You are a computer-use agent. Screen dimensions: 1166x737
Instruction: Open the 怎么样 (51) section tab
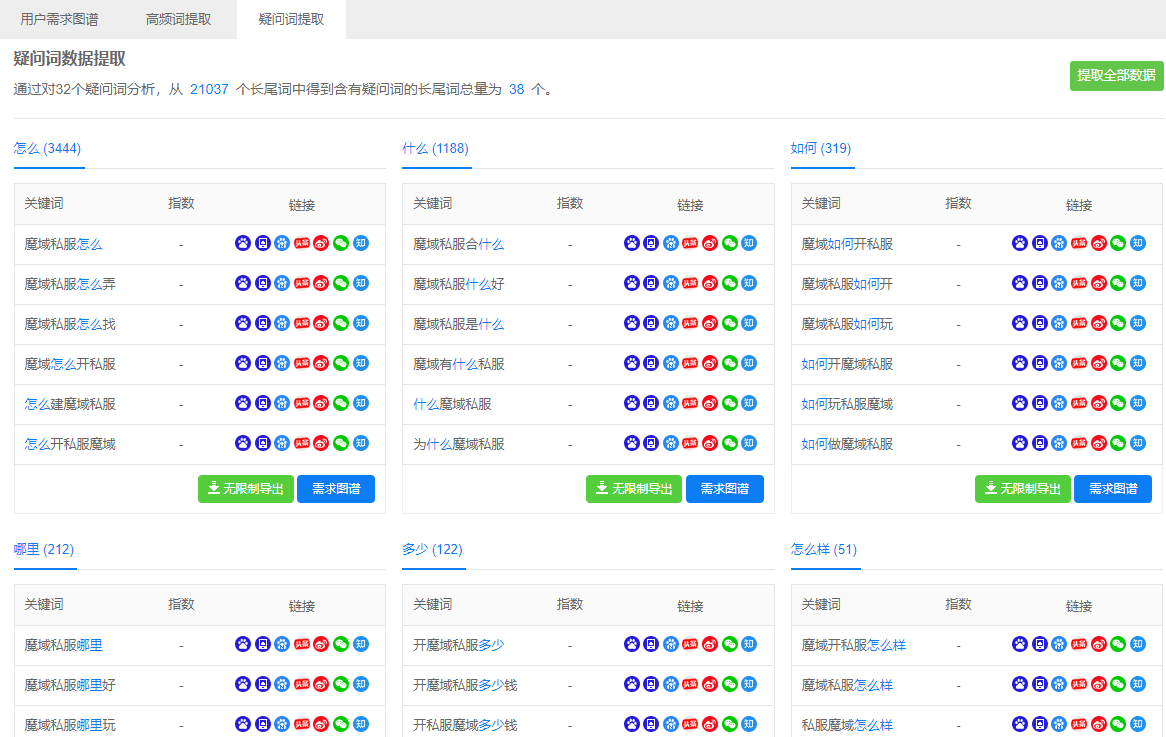(x=824, y=550)
